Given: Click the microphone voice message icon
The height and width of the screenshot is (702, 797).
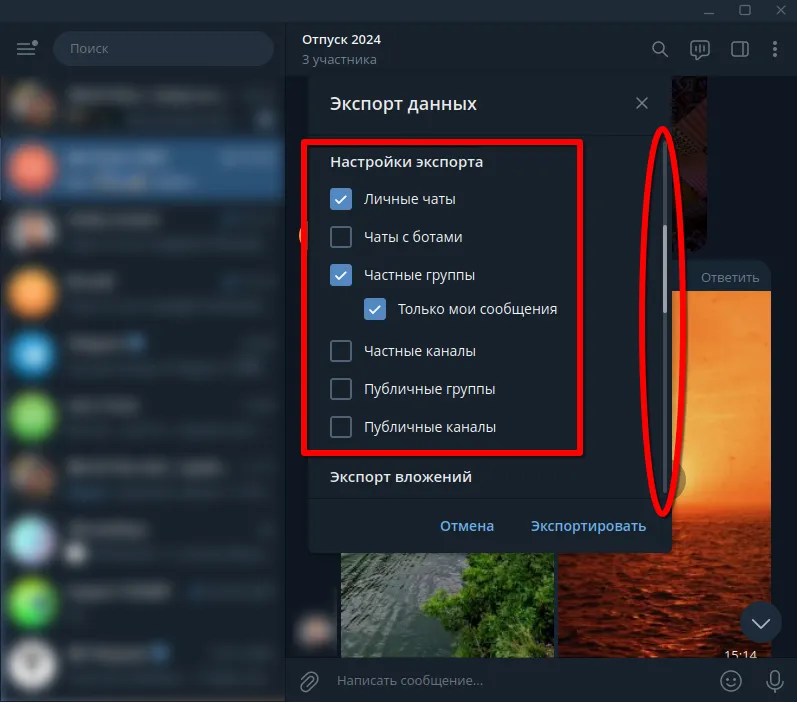Looking at the screenshot, I should coord(774,680).
